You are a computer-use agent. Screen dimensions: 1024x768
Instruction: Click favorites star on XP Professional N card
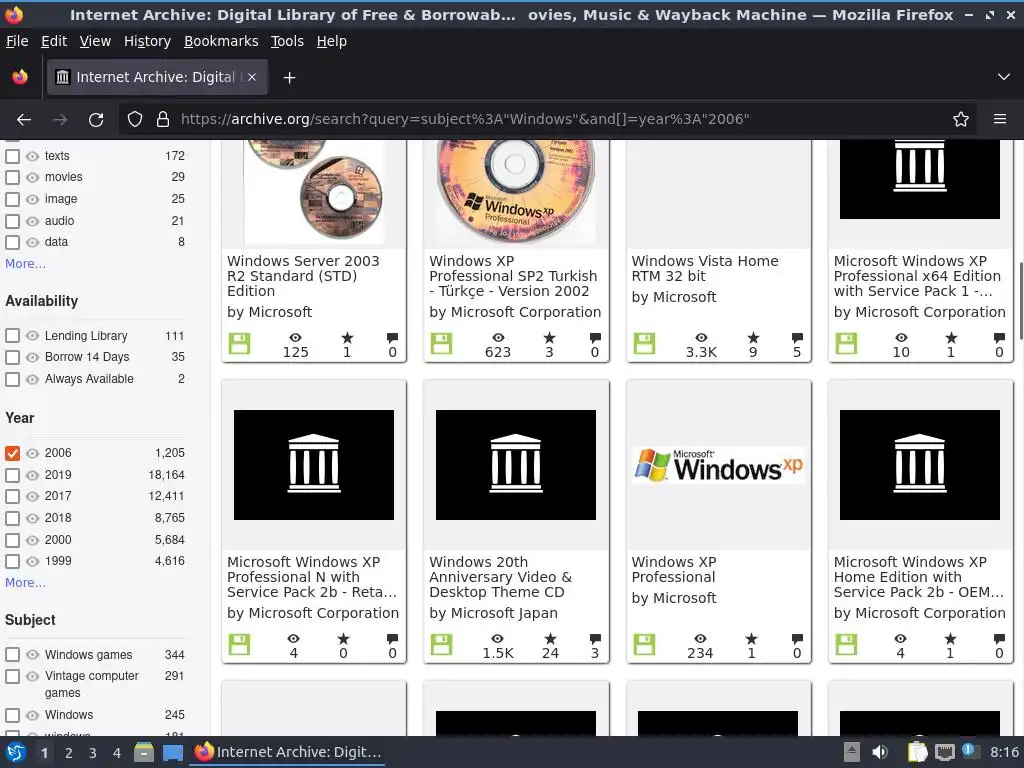343,639
